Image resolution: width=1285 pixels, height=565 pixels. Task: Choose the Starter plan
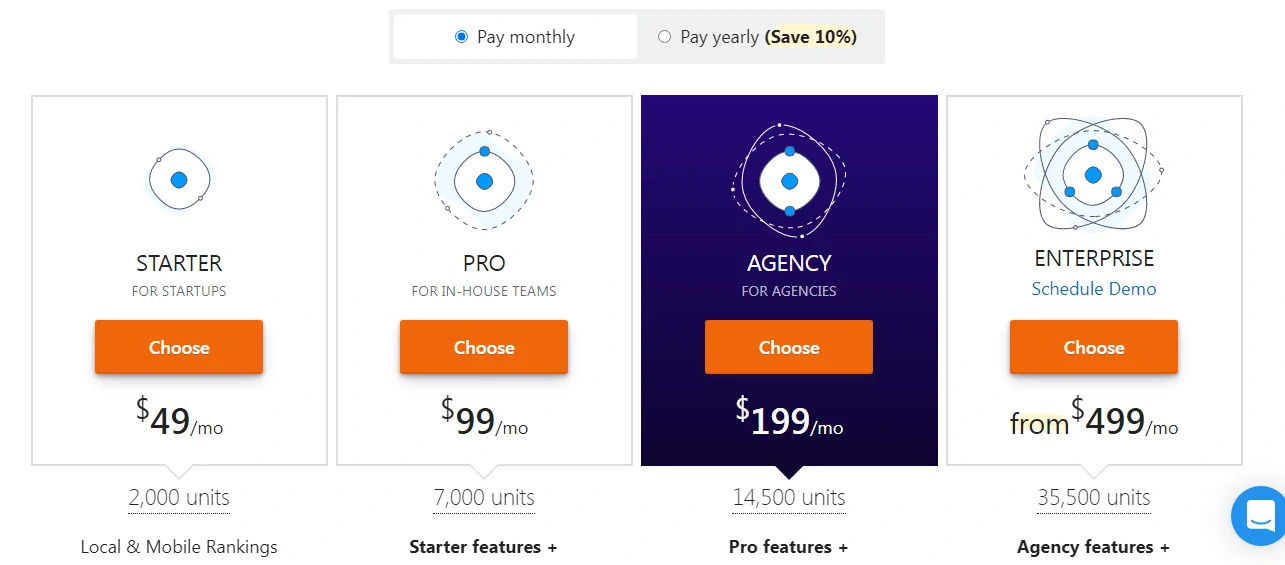pyautogui.click(x=179, y=347)
